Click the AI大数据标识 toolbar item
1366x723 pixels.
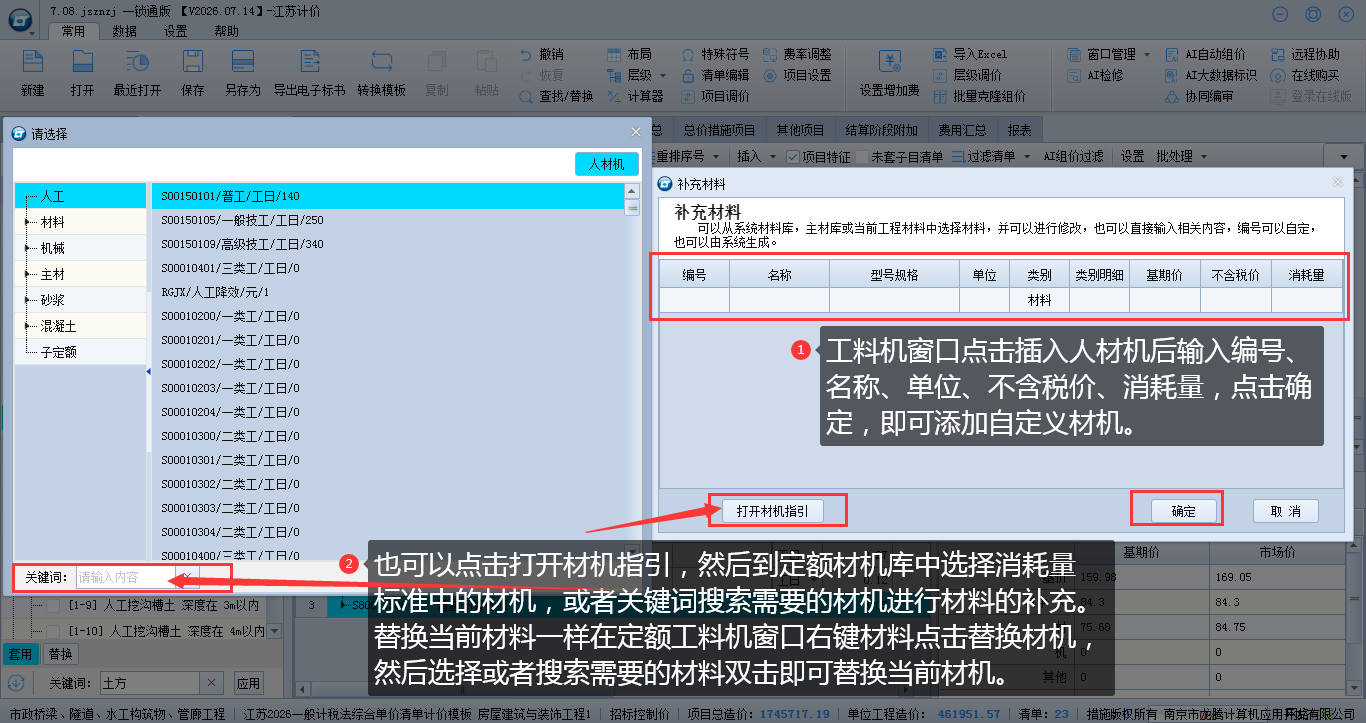(1211, 75)
